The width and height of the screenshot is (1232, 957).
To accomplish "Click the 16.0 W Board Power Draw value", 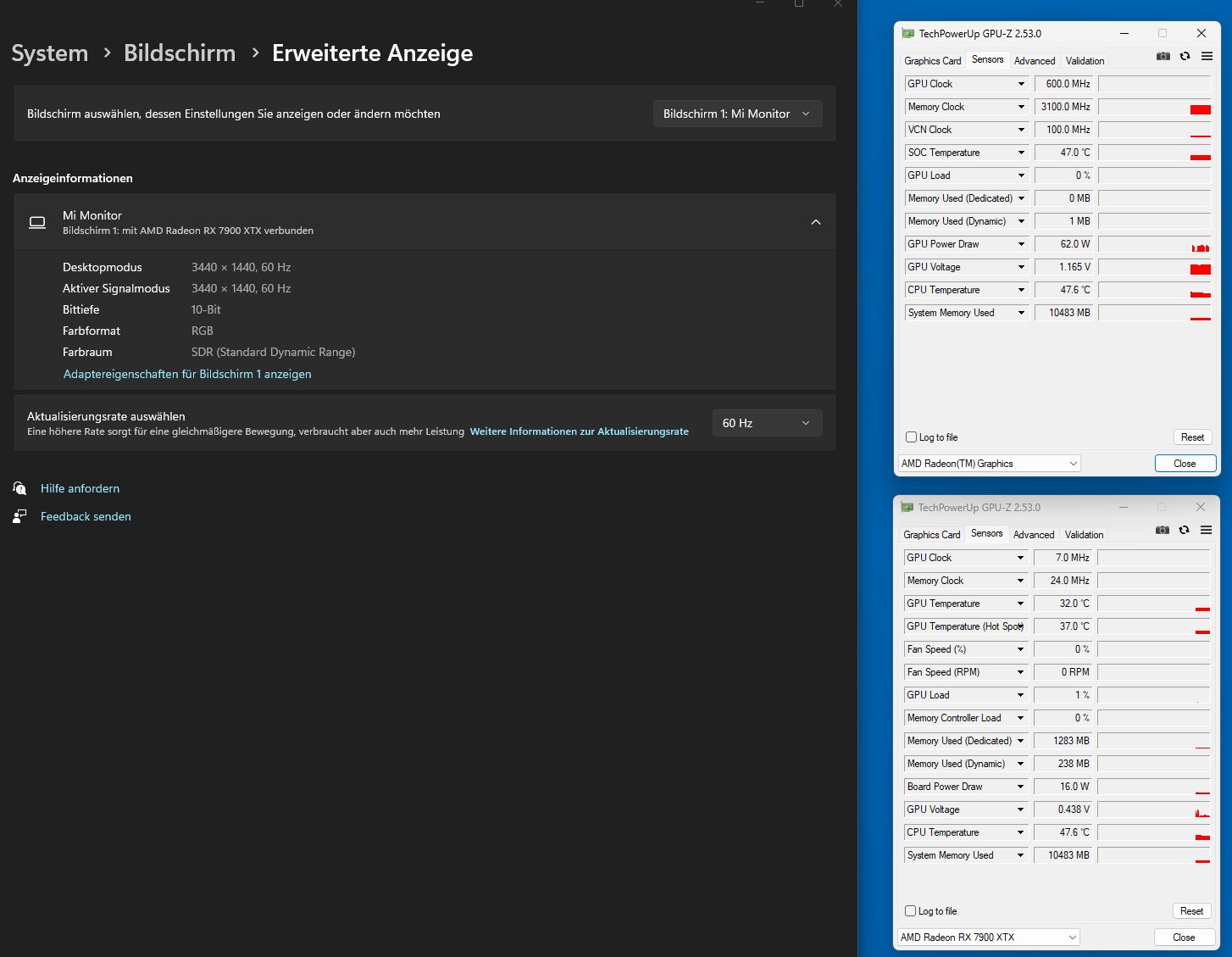I will click(1063, 787).
